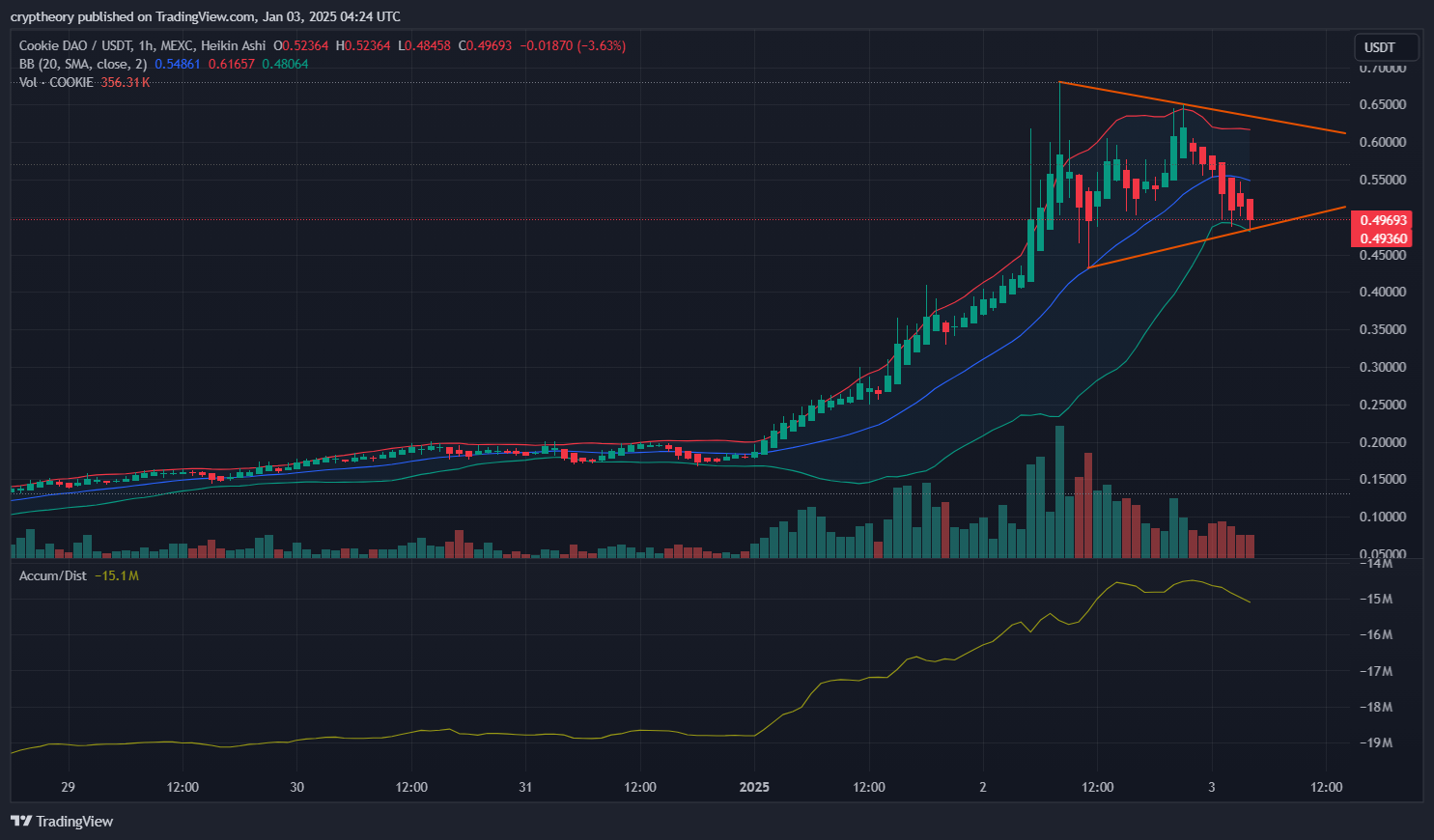Click the 0.55000 price axis label
The height and width of the screenshot is (840, 1434).
1383,180
